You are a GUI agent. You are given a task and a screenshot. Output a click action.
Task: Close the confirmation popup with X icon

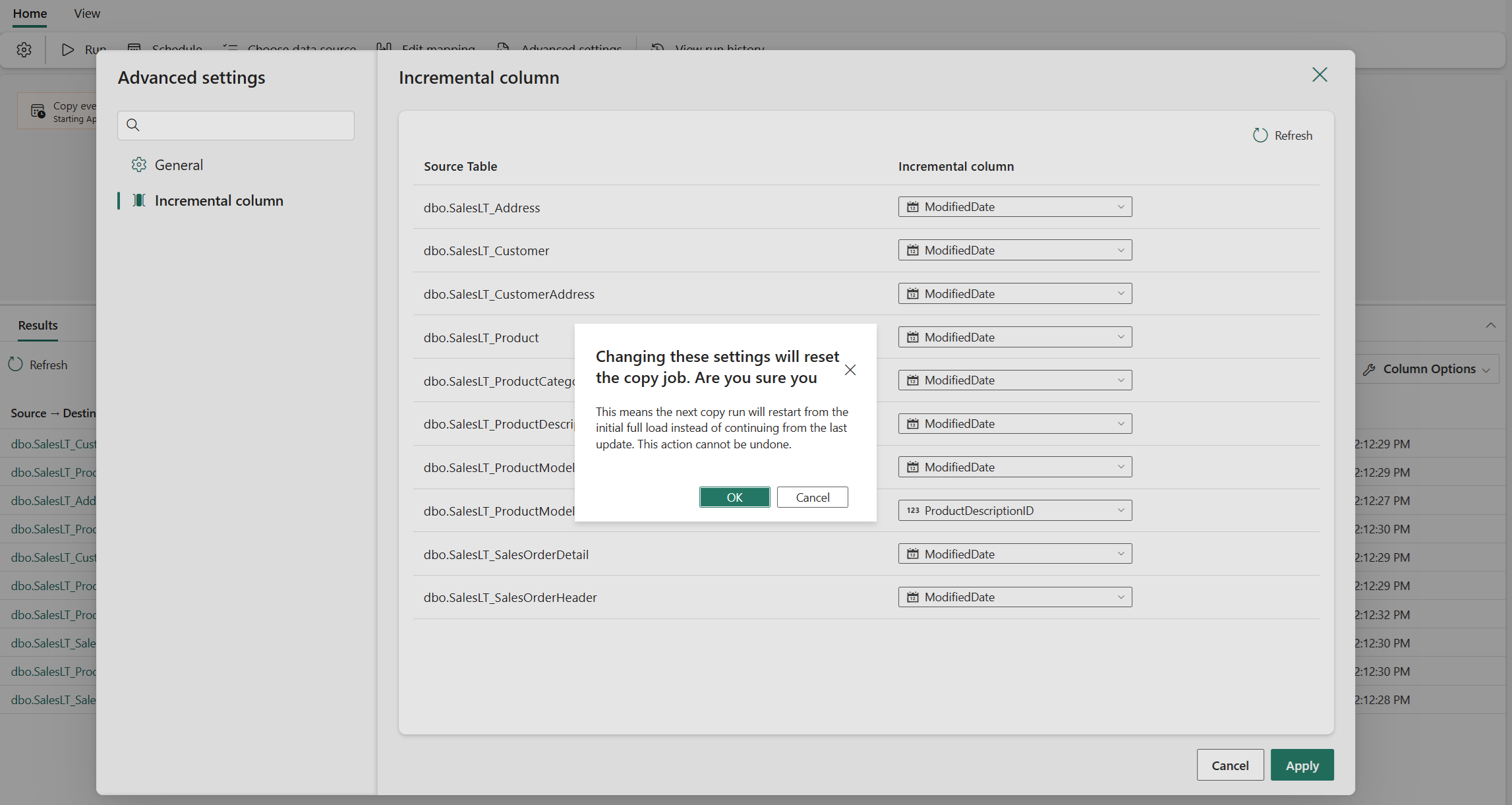tap(850, 370)
